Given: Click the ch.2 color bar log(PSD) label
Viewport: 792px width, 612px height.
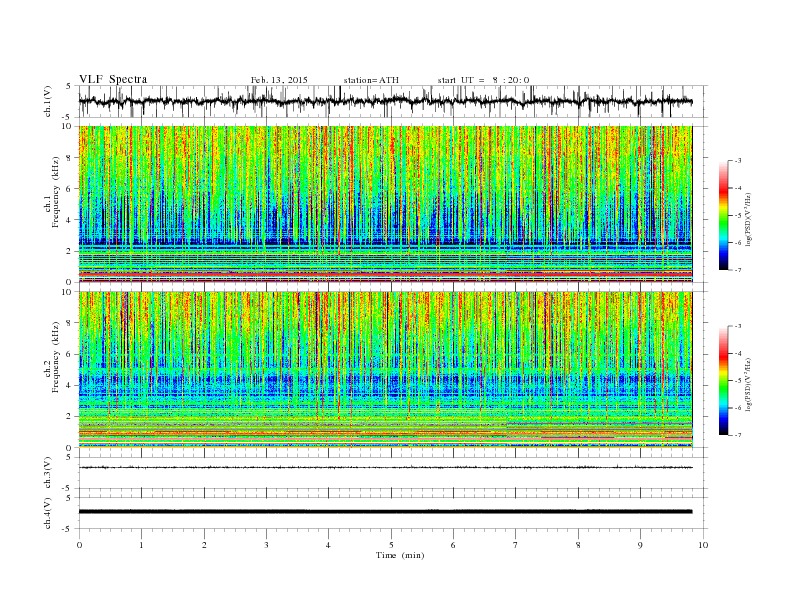Looking at the screenshot, I should [x=749, y=384].
